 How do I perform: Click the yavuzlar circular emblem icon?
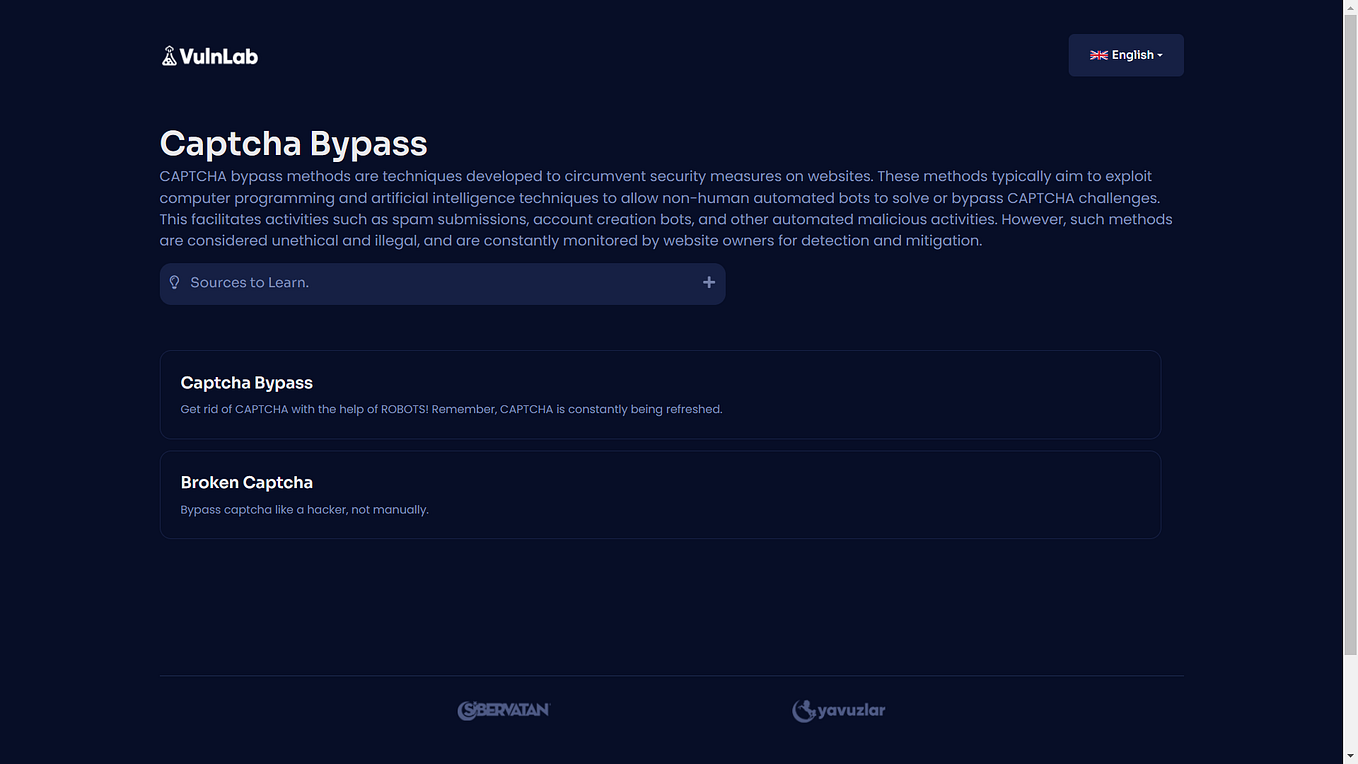click(x=804, y=710)
